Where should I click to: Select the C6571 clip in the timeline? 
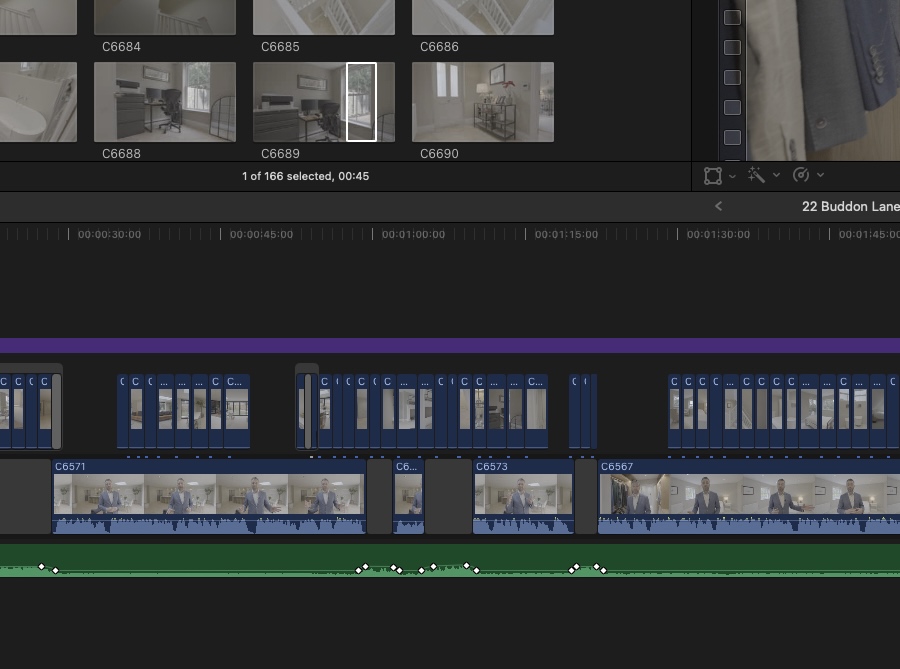coord(209,496)
